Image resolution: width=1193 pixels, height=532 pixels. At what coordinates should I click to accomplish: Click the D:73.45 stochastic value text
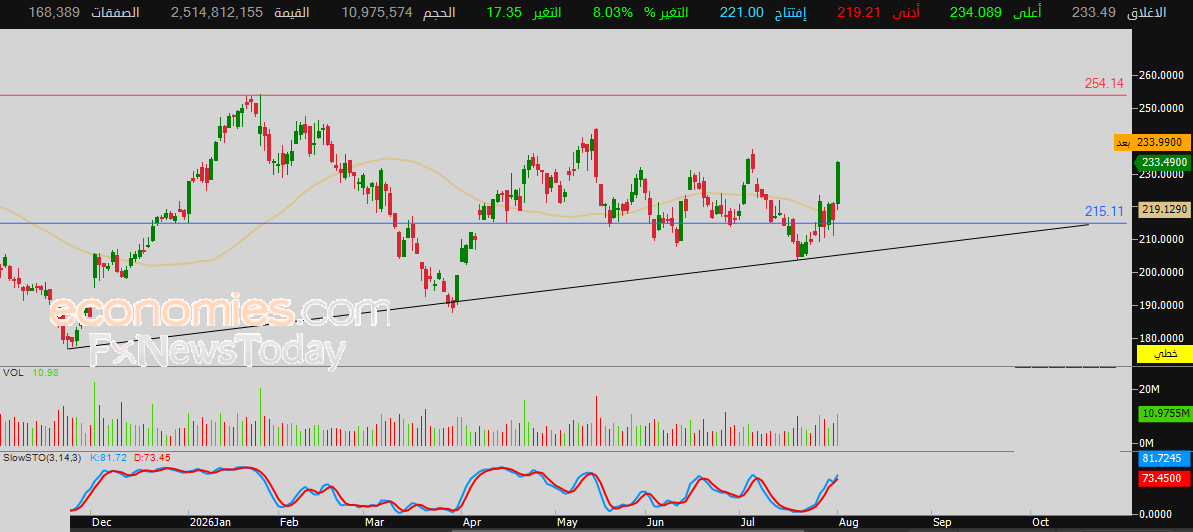pyautogui.click(x=152, y=458)
